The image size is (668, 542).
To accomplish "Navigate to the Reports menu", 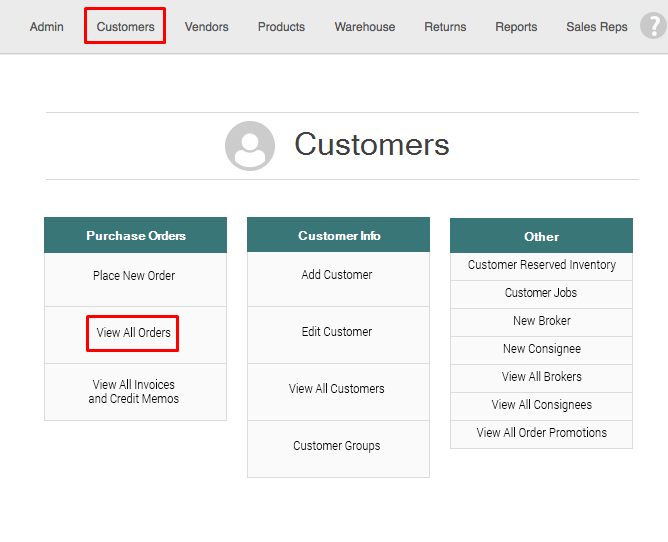I will [516, 27].
